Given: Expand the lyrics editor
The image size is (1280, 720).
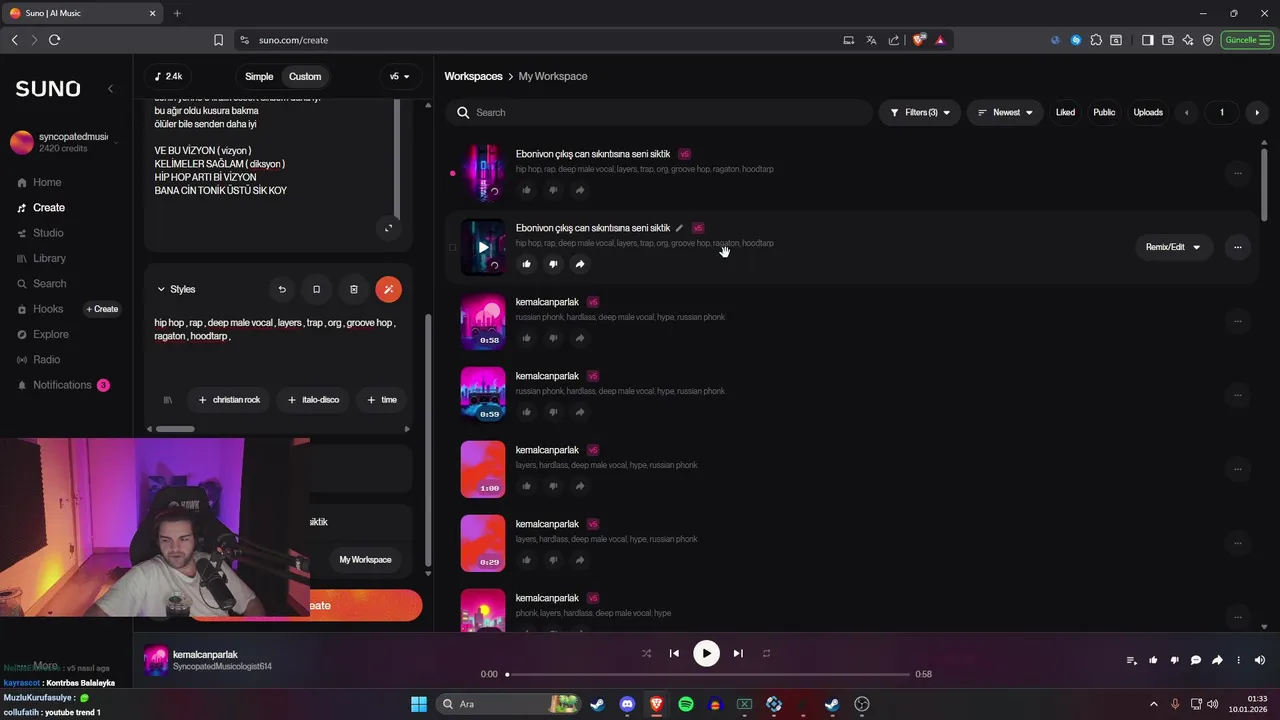Looking at the screenshot, I should [x=389, y=228].
